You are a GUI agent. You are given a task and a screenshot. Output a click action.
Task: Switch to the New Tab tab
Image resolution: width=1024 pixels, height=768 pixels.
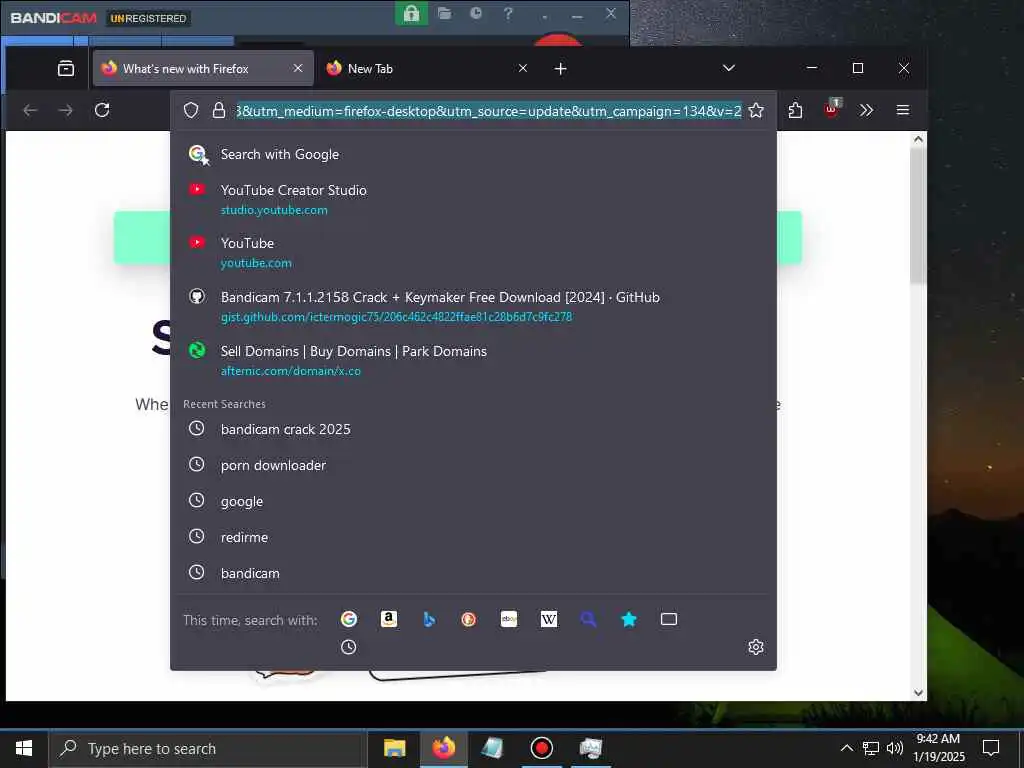pyautogui.click(x=428, y=68)
